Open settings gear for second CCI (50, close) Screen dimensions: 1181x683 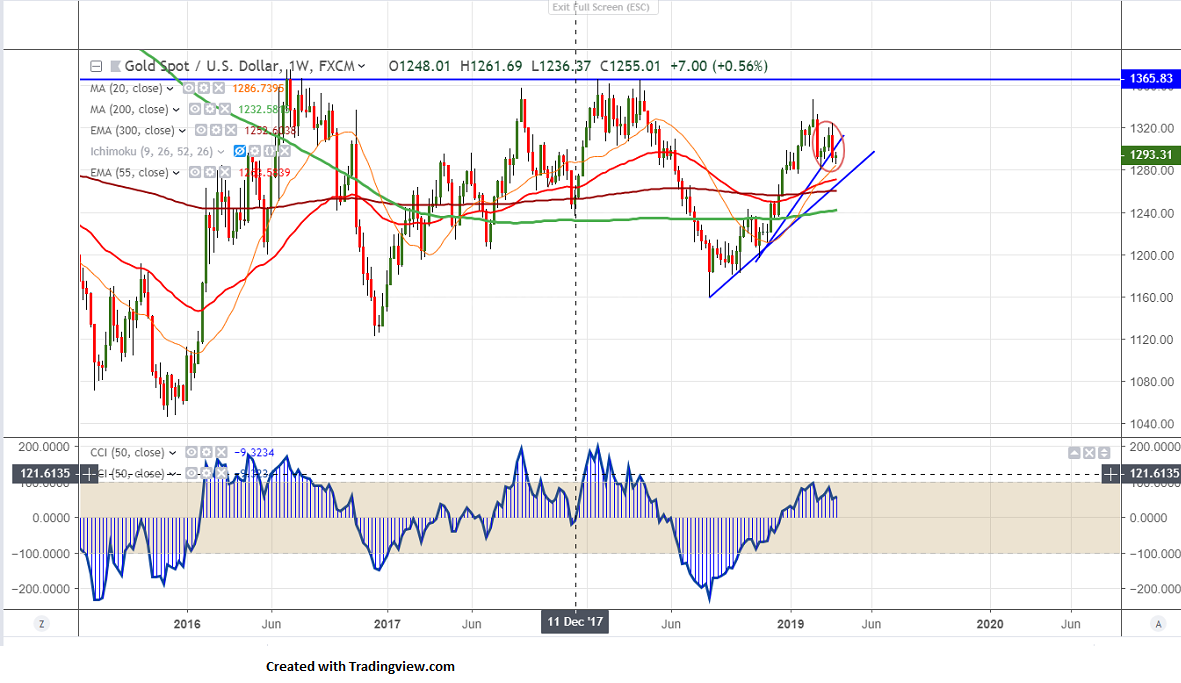click(206, 474)
